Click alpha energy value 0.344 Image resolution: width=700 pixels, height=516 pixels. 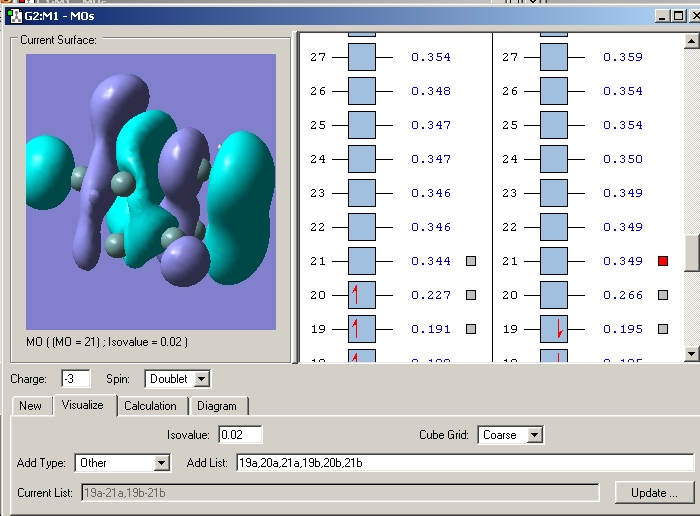click(x=431, y=261)
